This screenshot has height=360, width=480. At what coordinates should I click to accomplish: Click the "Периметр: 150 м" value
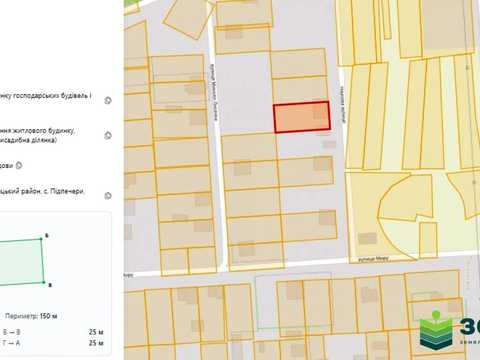[31, 316]
